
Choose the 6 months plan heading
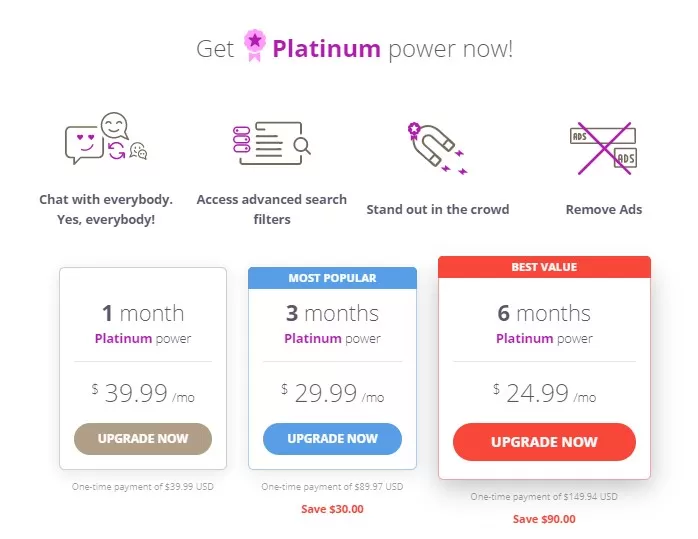click(x=544, y=313)
